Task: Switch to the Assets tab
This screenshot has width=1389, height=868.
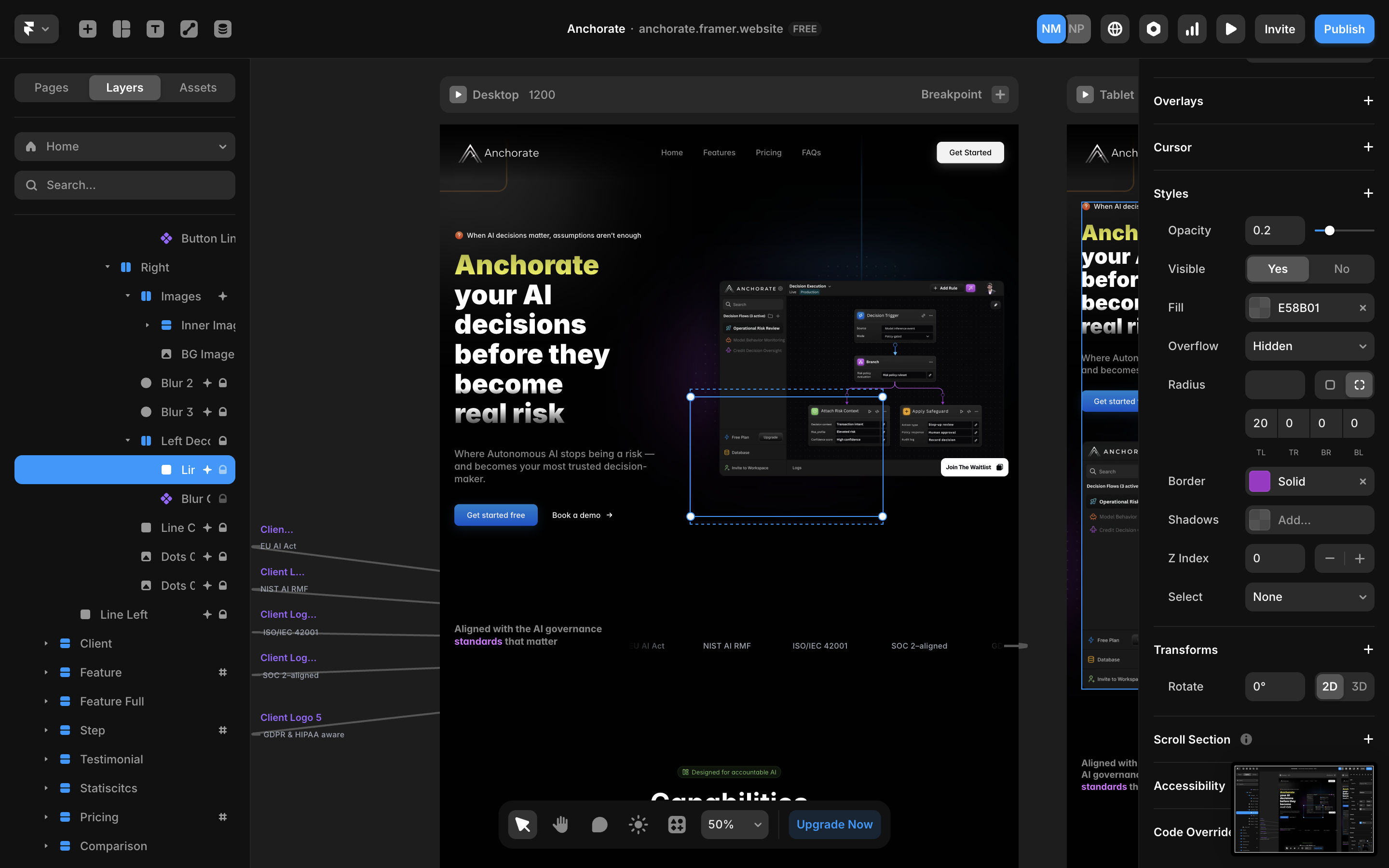Action: (x=197, y=87)
